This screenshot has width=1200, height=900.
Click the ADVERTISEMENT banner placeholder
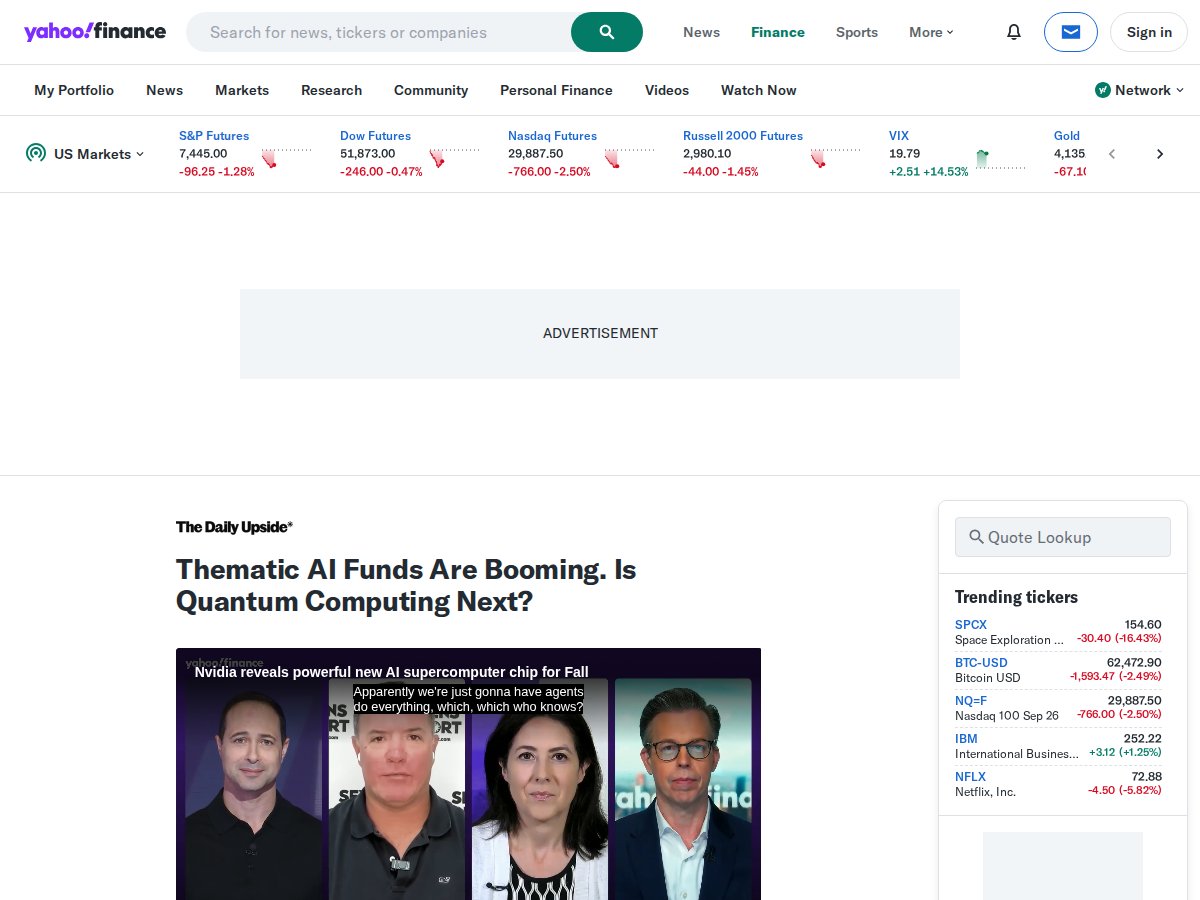600,334
